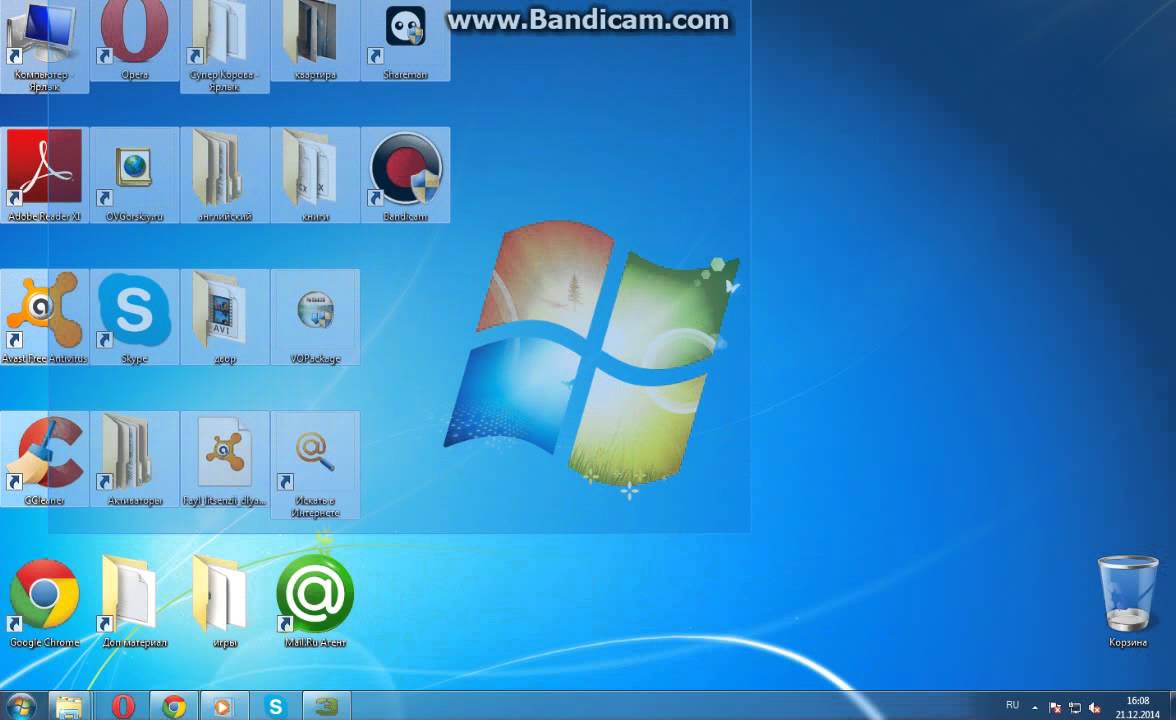Open Skype from the taskbar
Viewport: 1176px width, 720px height.
pos(275,706)
